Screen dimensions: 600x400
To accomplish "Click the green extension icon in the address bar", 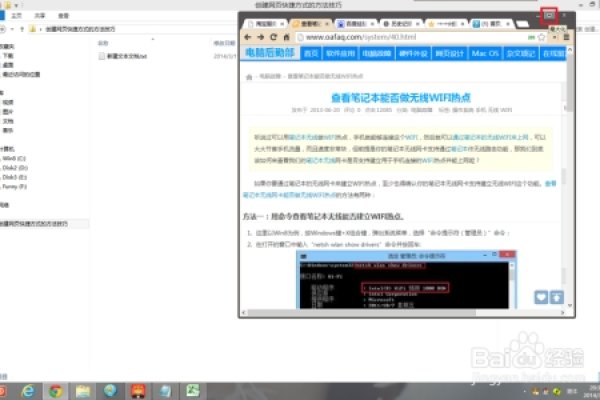I will 531,37.
